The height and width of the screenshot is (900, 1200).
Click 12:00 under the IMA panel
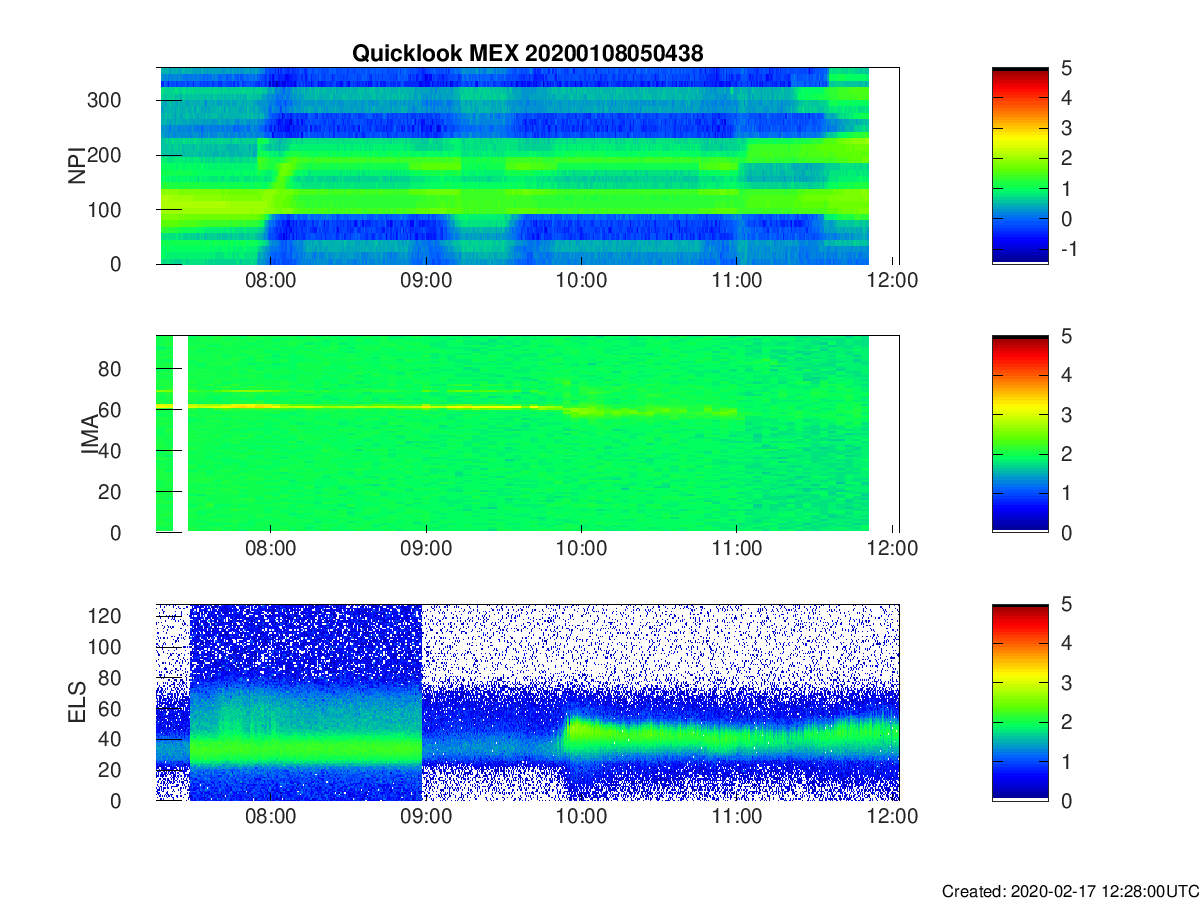[892, 549]
